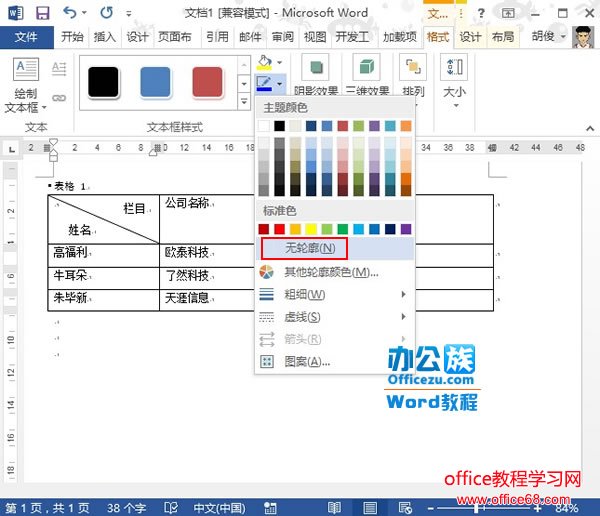Viewport: 600px width, 516px height.
Task: Open the 文件 File tab
Action: coord(27,37)
